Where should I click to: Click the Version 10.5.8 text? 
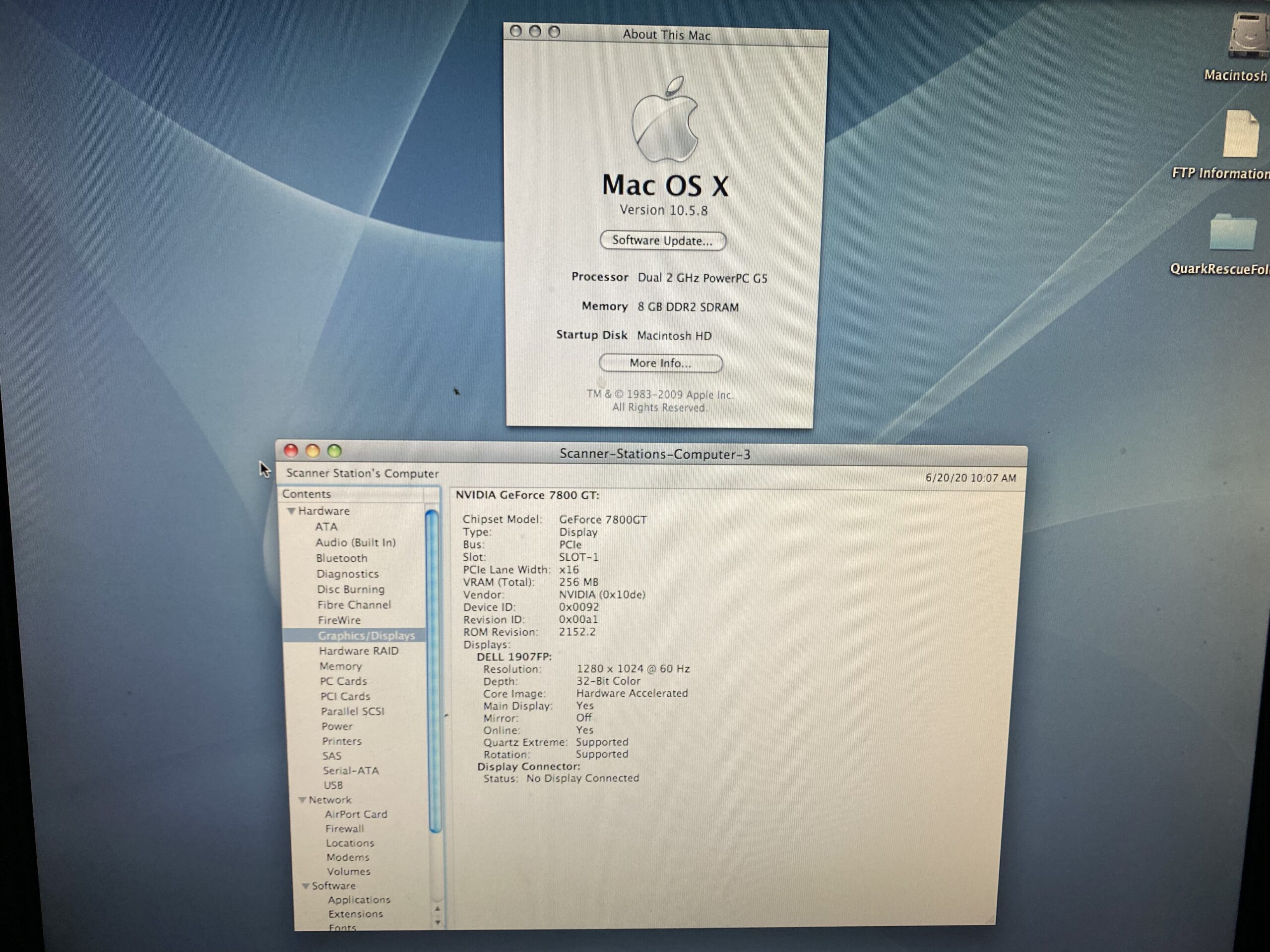[663, 210]
